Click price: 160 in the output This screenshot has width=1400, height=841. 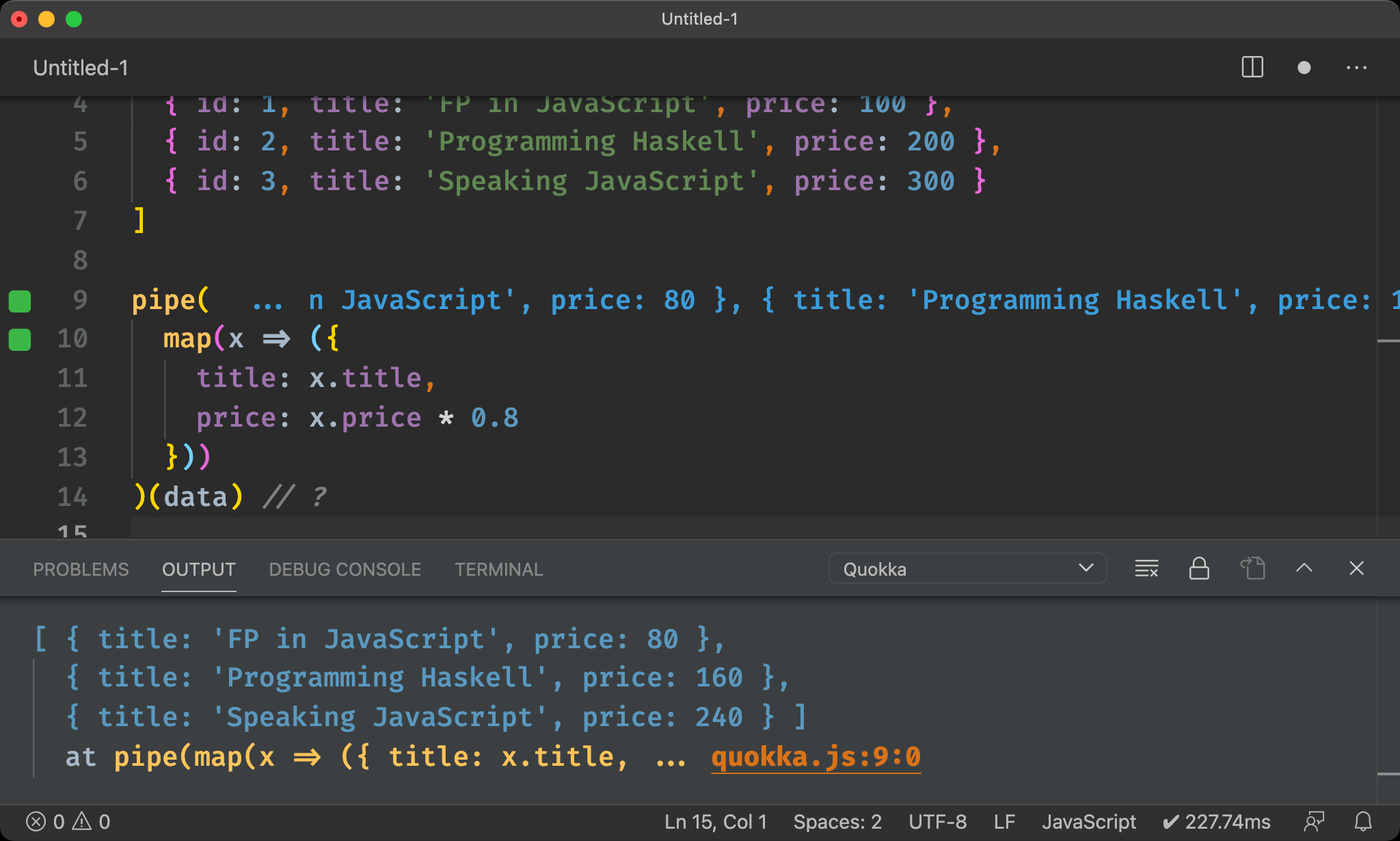[x=662, y=678]
